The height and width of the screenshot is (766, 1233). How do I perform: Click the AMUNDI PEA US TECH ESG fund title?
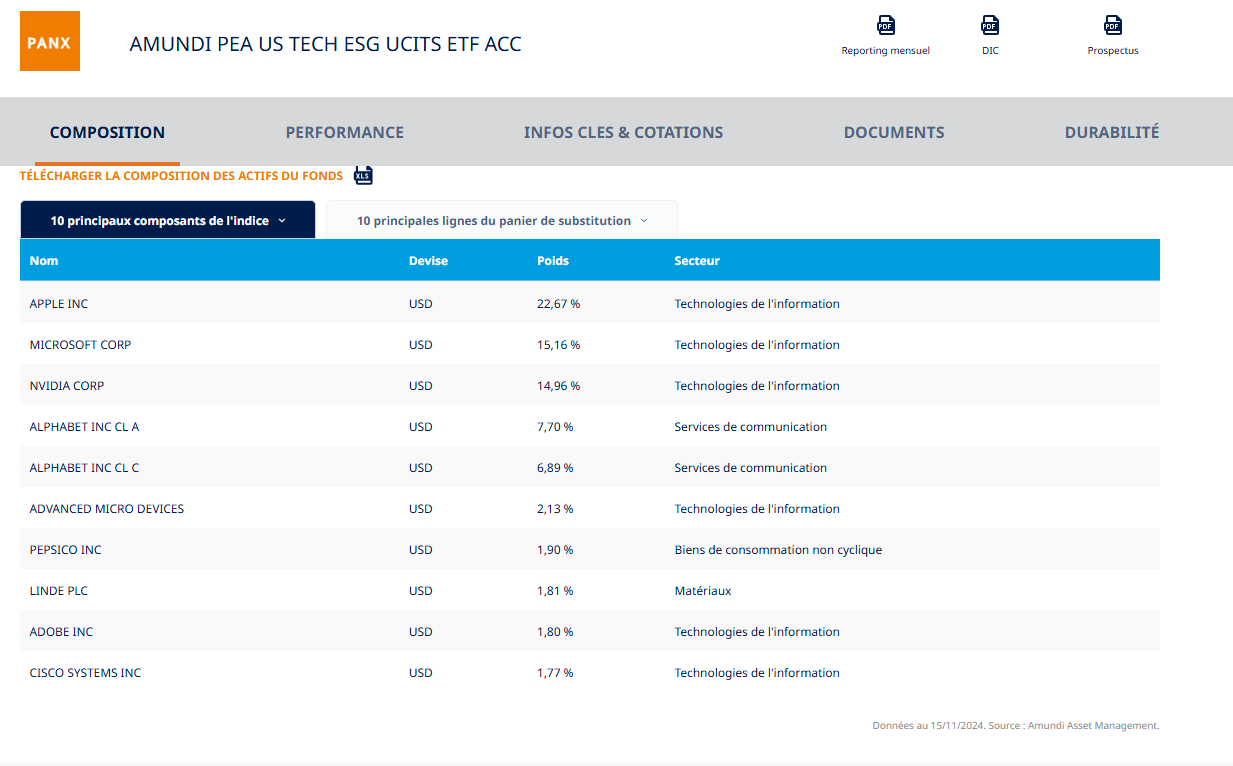(x=325, y=44)
